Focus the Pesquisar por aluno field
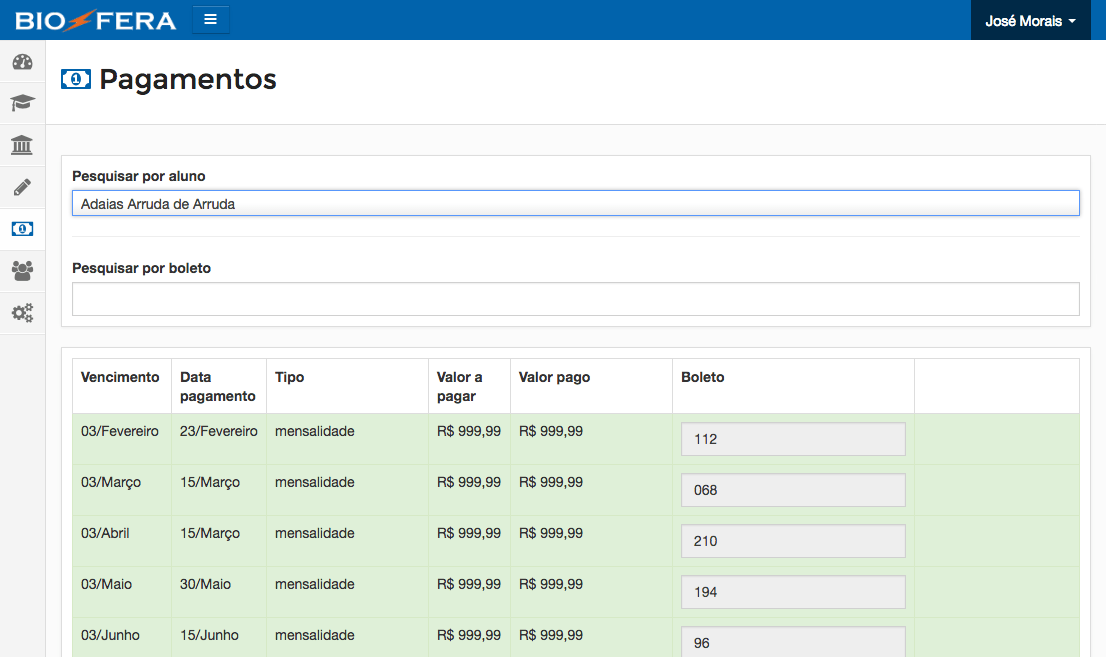 [576, 203]
